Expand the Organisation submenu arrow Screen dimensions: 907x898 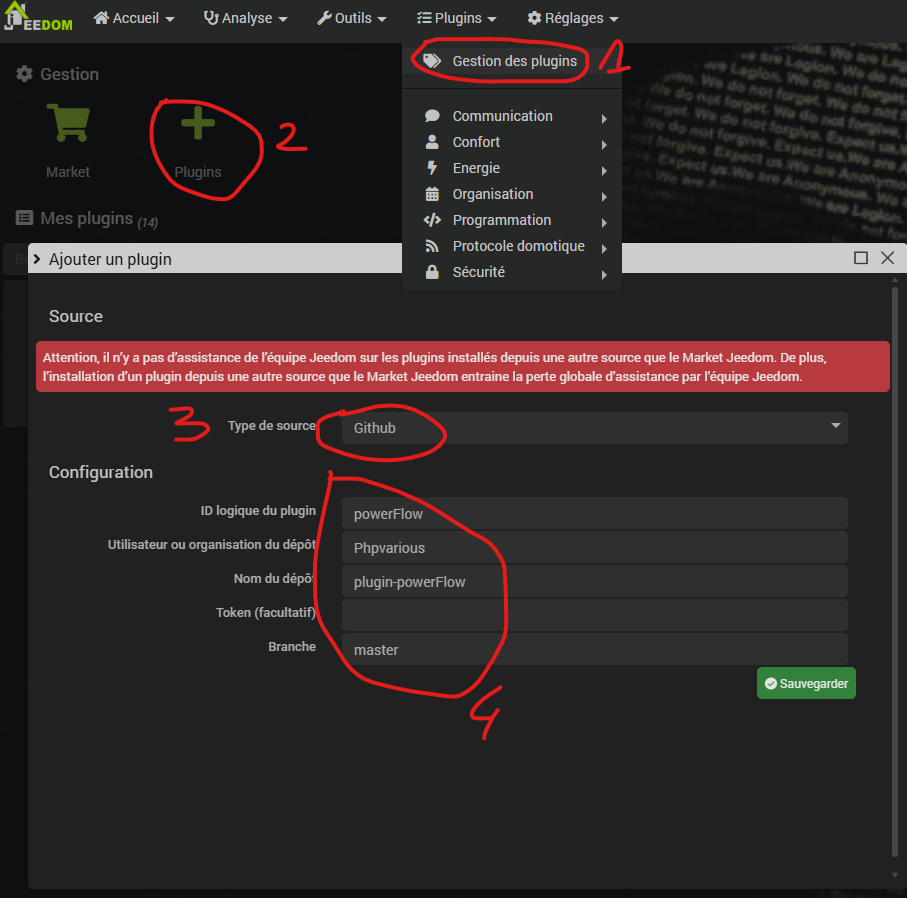[x=604, y=197]
